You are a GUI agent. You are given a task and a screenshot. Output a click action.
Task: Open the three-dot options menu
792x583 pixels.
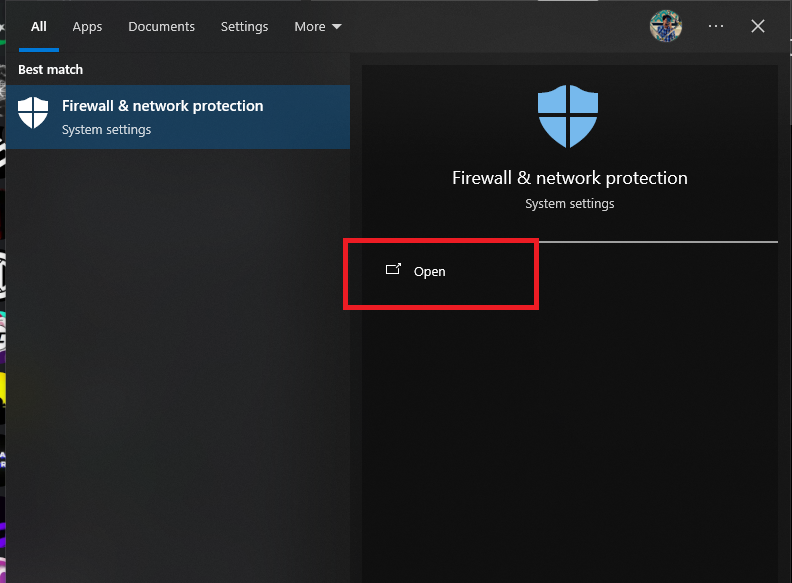pos(716,27)
